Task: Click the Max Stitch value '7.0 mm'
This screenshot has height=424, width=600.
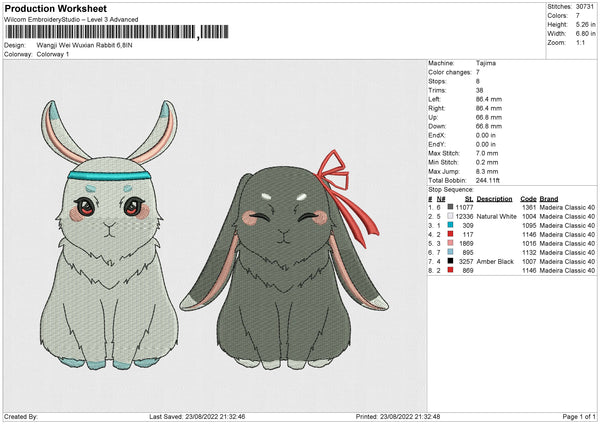Action: 487,153
